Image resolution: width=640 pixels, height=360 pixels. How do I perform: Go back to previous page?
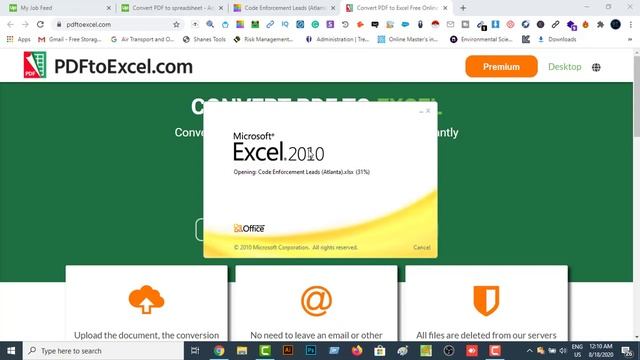point(11,24)
